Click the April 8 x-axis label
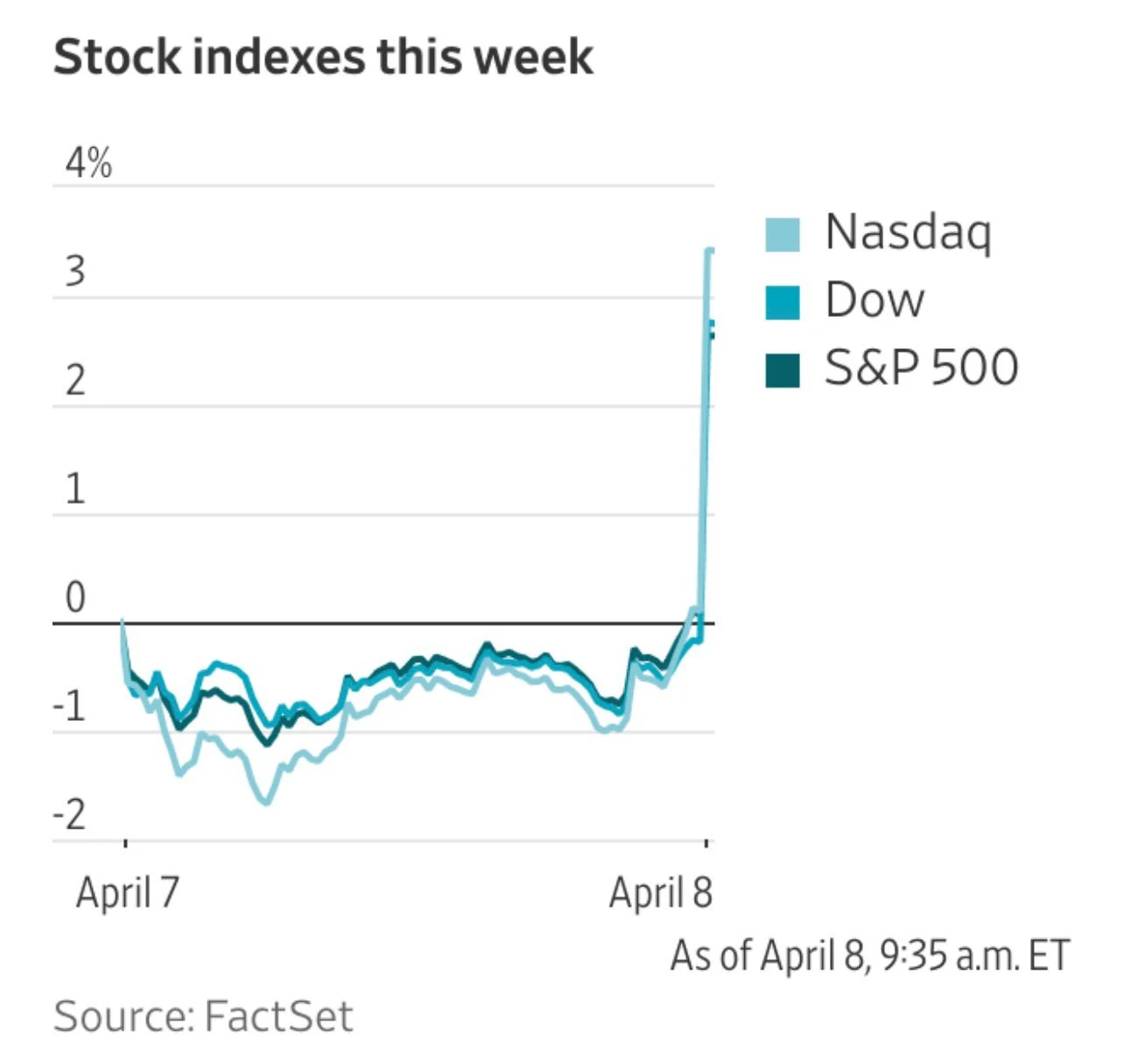1124x1064 pixels. (660, 893)
